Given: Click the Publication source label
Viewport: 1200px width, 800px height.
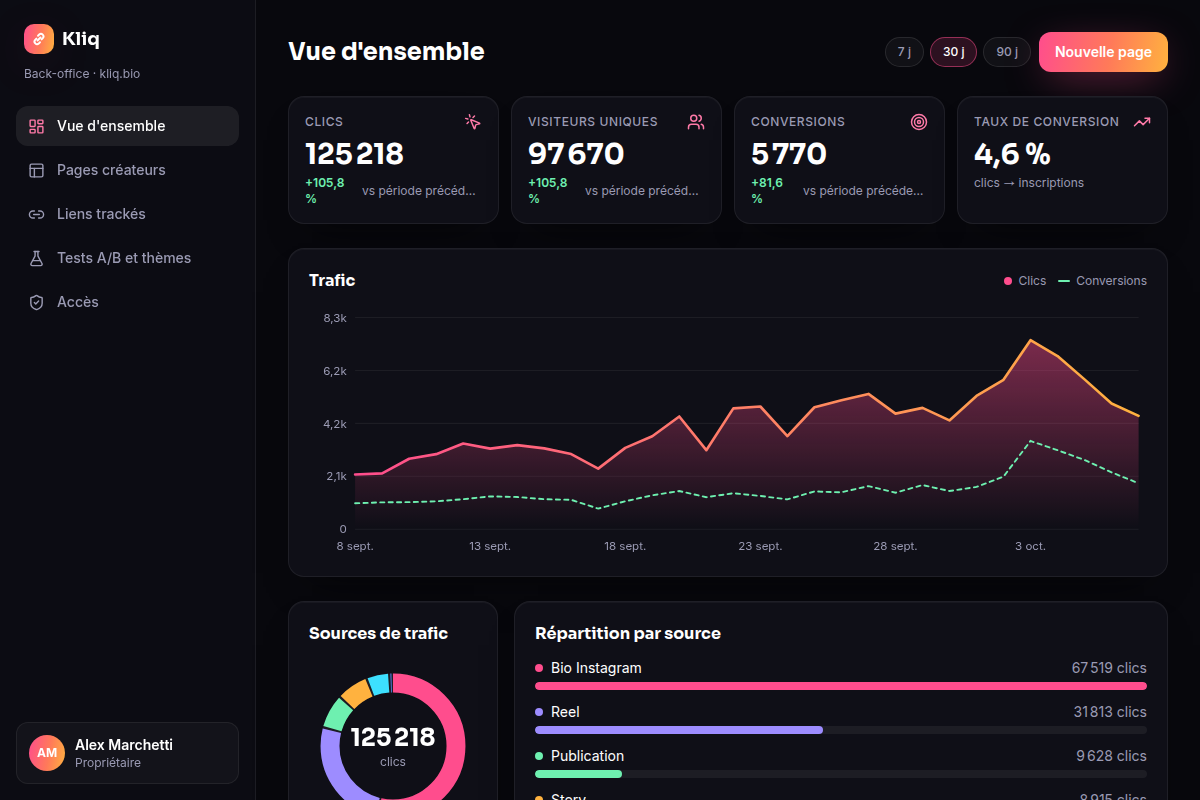Looking at the screenshot, I should point(587,756).
